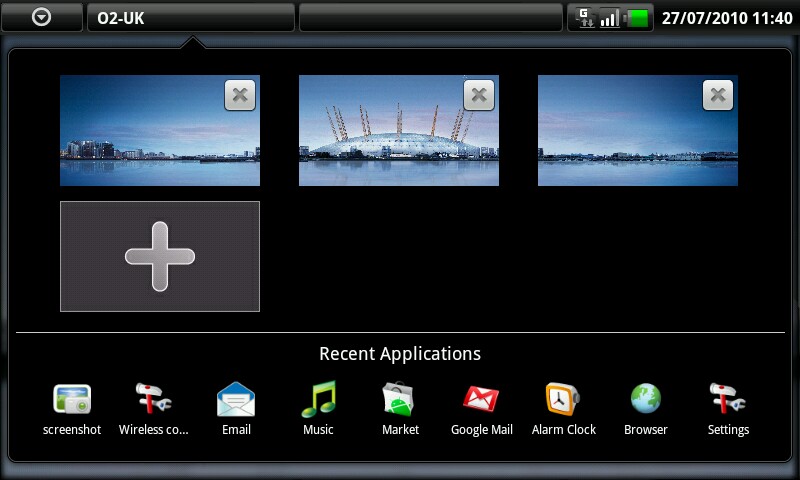Select the O2 dome screen thumbnail
The image size is (800, 480).
coord(399,131)
